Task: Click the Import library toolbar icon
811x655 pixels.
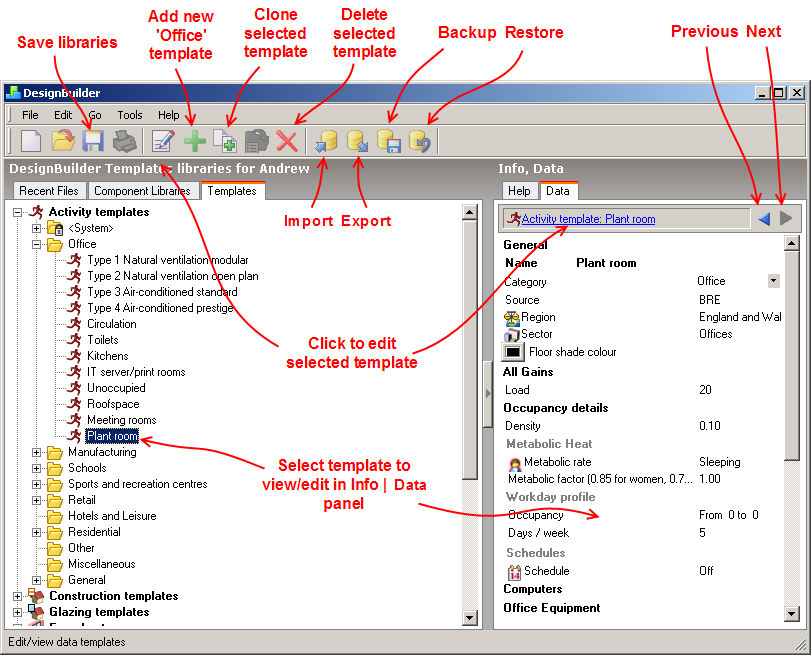Action: (x=325, y=141)
